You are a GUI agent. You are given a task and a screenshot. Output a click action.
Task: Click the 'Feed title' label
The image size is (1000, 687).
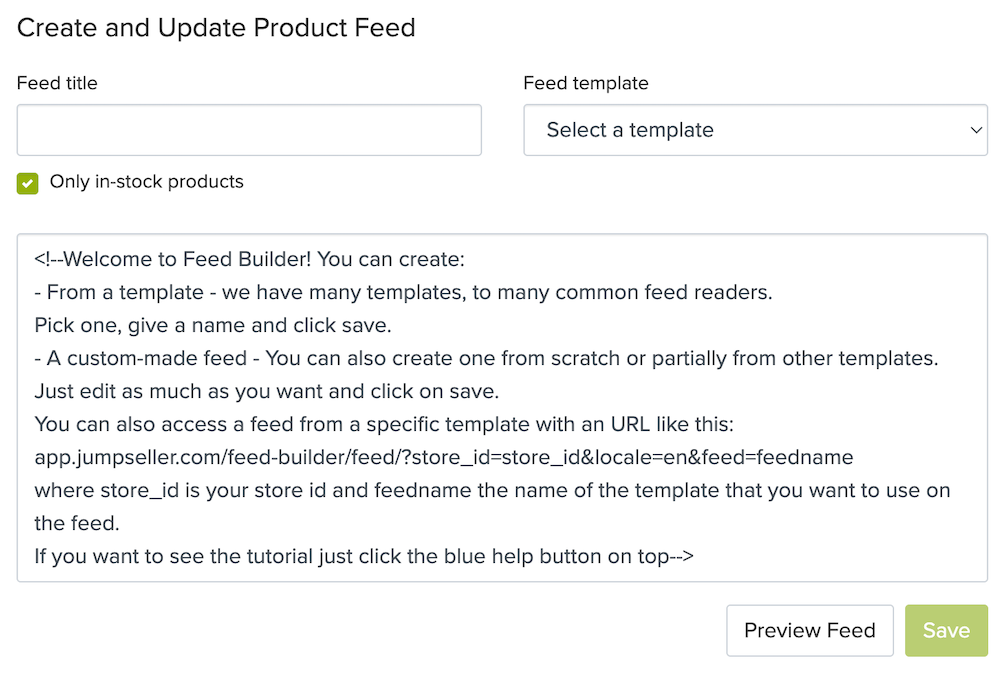tap(57, 83)
